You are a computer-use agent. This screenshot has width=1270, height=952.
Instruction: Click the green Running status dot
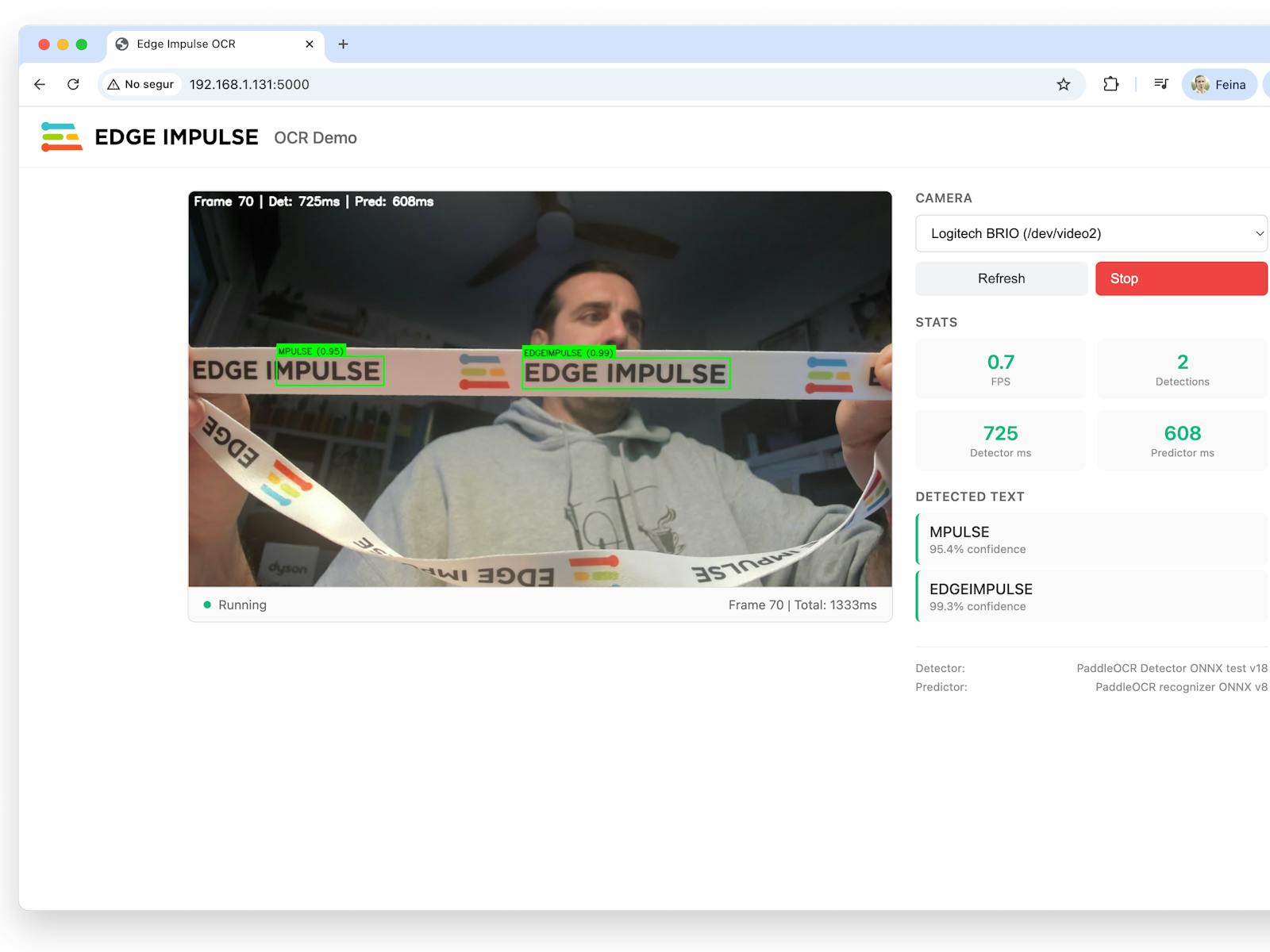coord(206,605)
